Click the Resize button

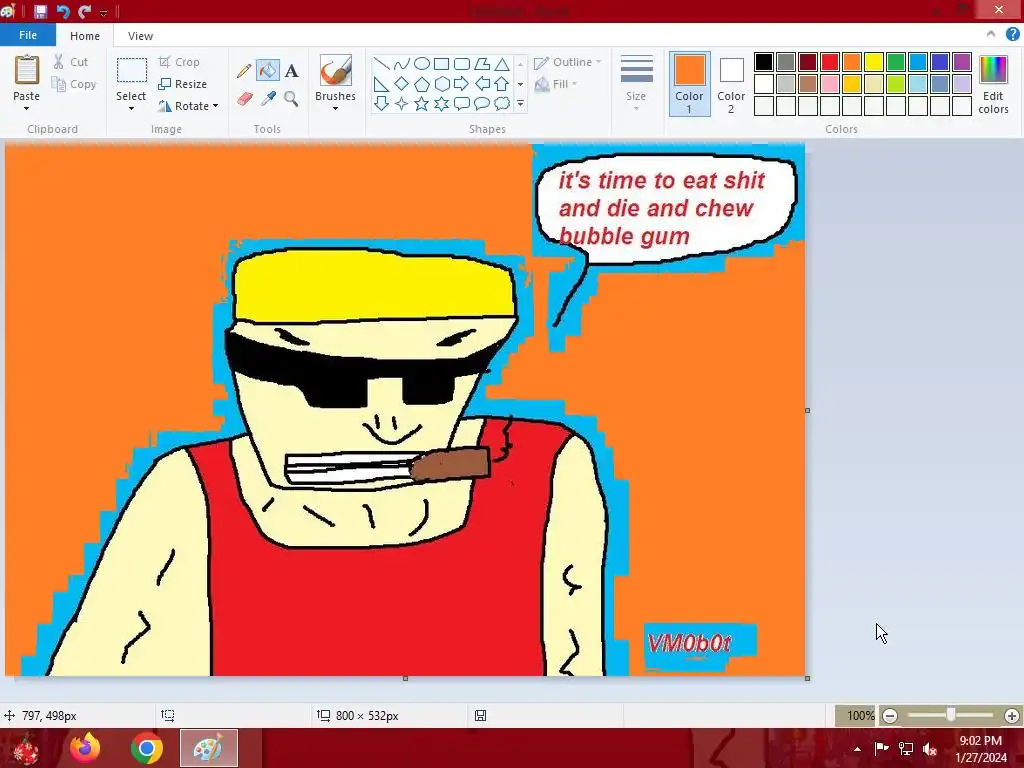coord(183,84)
